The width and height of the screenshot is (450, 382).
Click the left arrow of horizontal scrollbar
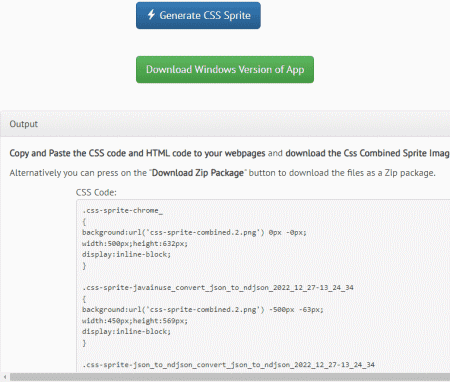coord(5,377)
